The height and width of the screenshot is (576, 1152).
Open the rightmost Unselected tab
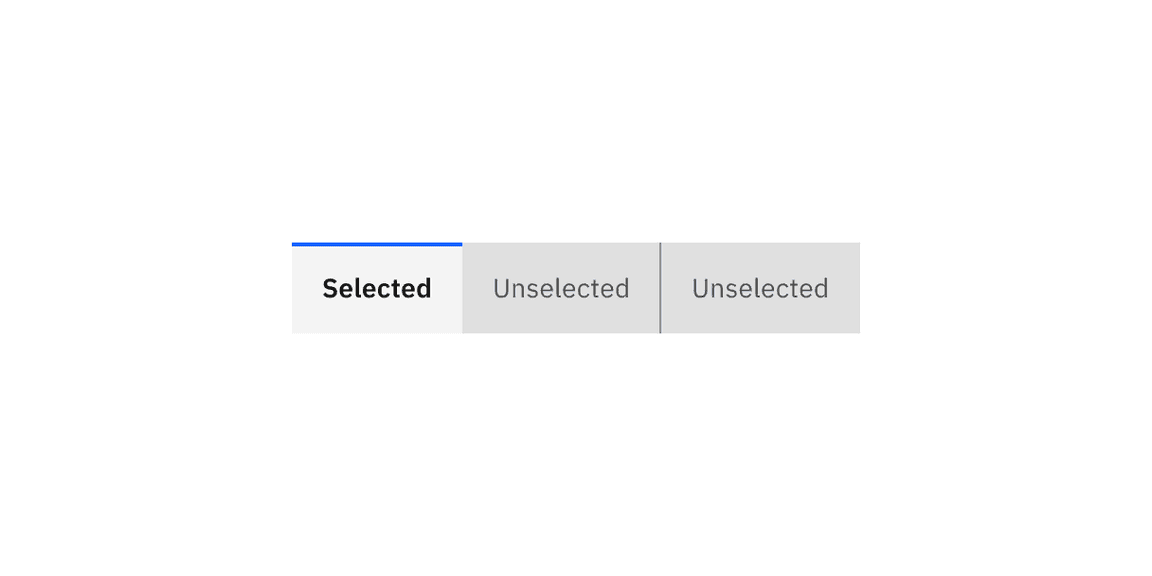760,288
